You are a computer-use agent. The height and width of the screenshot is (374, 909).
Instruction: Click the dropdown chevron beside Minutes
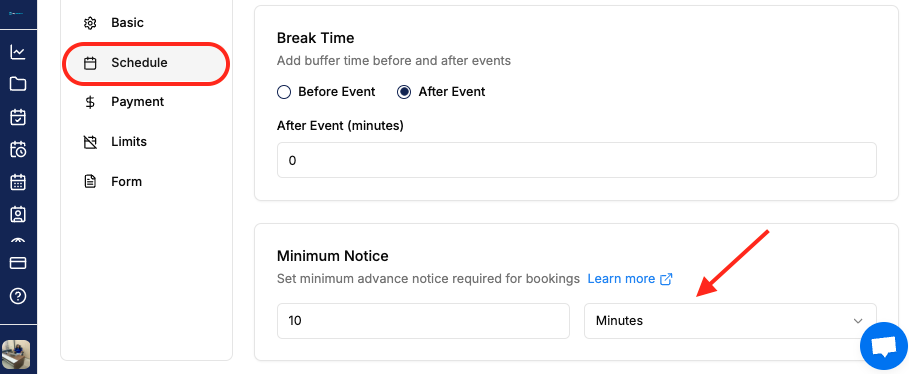click(858, 321)
